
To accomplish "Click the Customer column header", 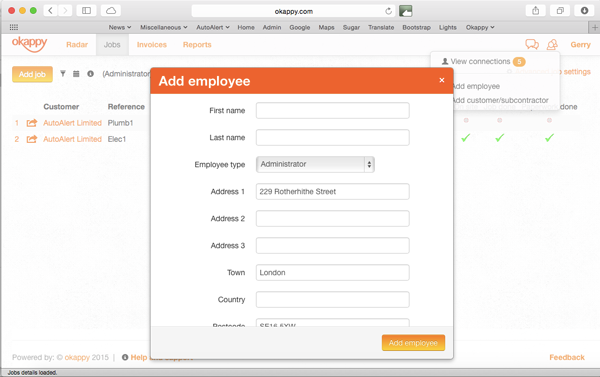I will [61, 106].
